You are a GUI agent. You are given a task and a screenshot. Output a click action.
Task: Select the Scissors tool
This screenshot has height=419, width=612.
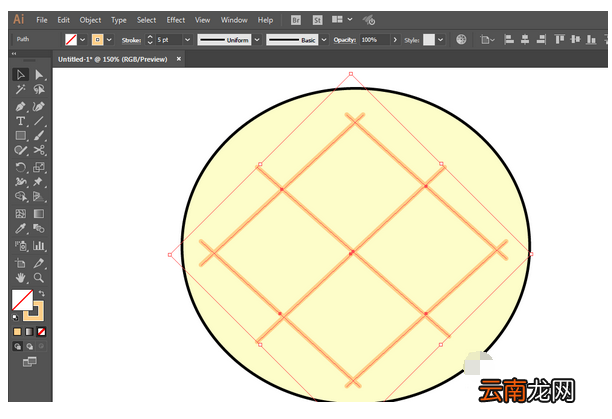38,150
